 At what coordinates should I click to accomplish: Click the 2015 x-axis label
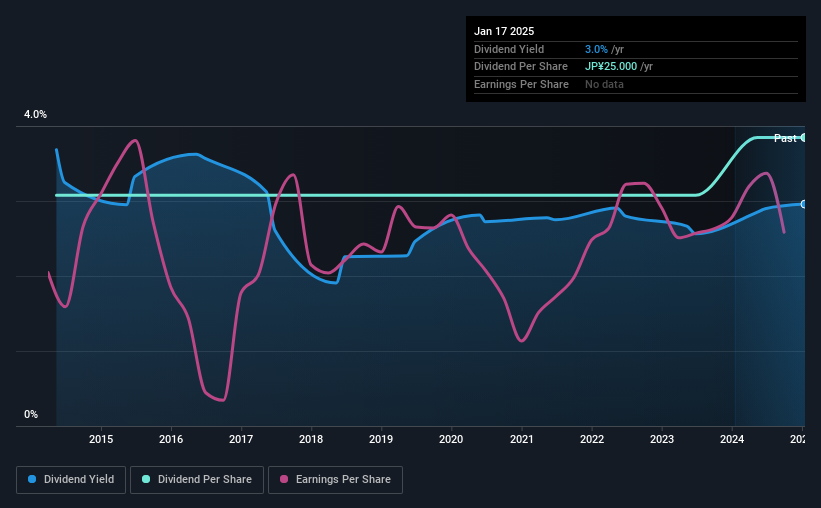(101, 439)
